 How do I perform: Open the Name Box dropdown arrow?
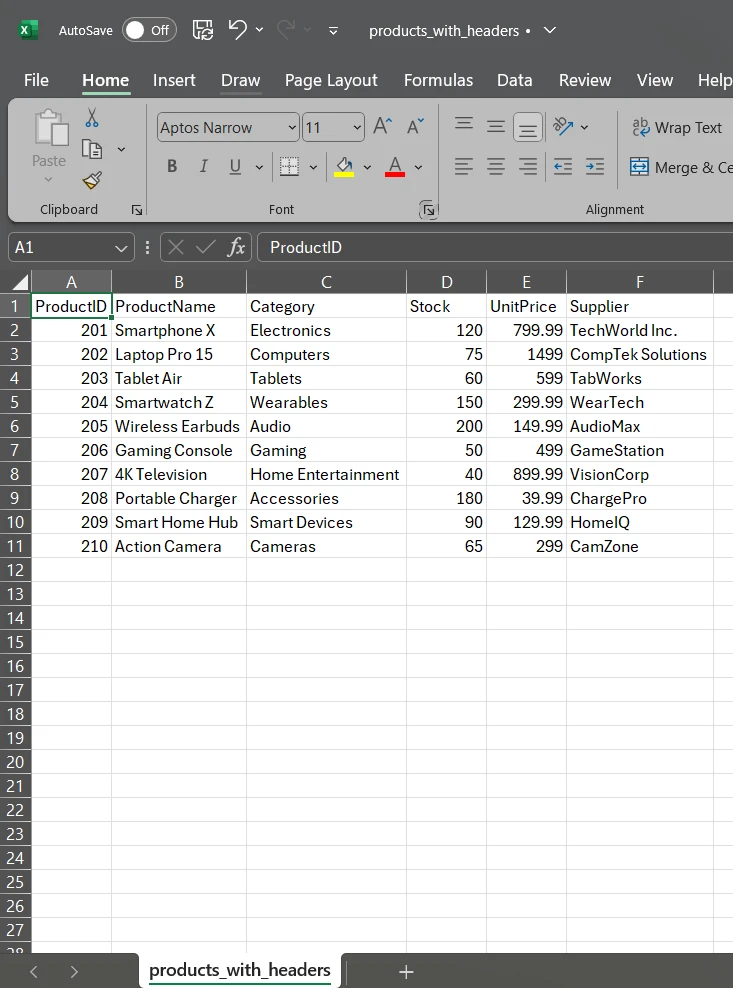click(122, 247)
